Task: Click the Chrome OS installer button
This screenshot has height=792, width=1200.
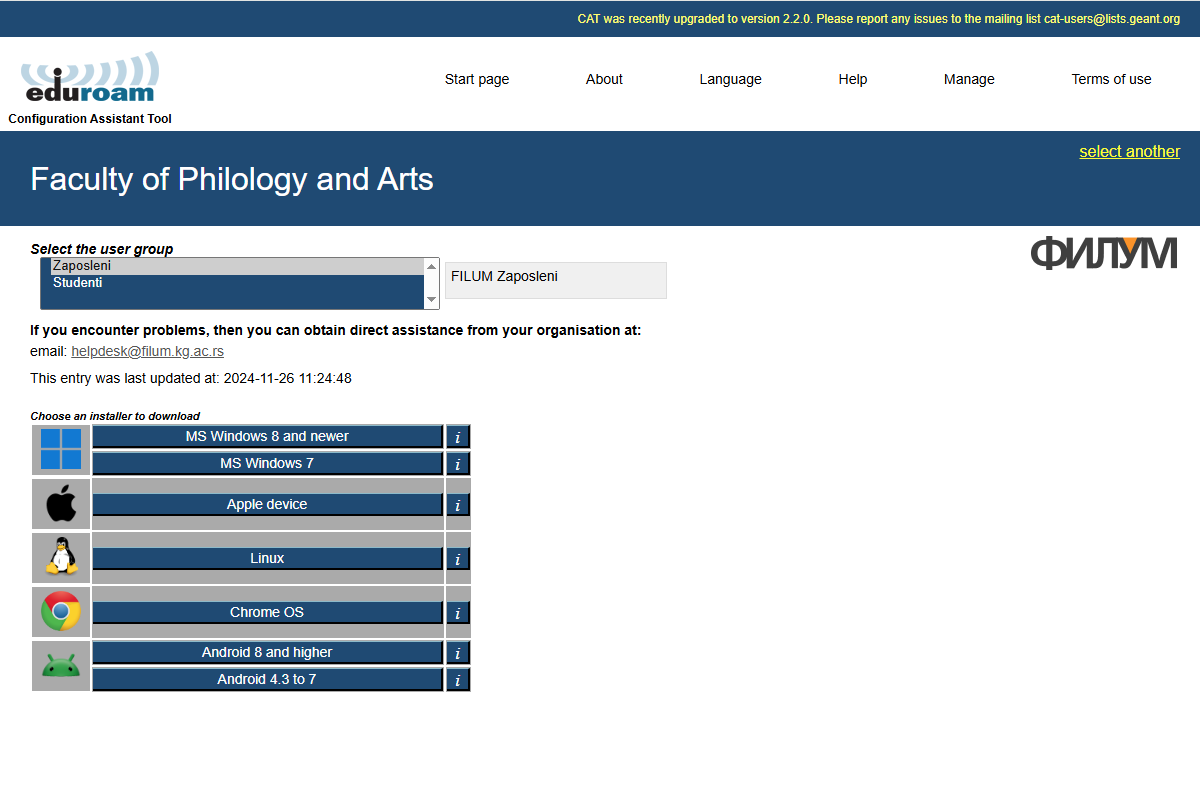Action: 267,613
